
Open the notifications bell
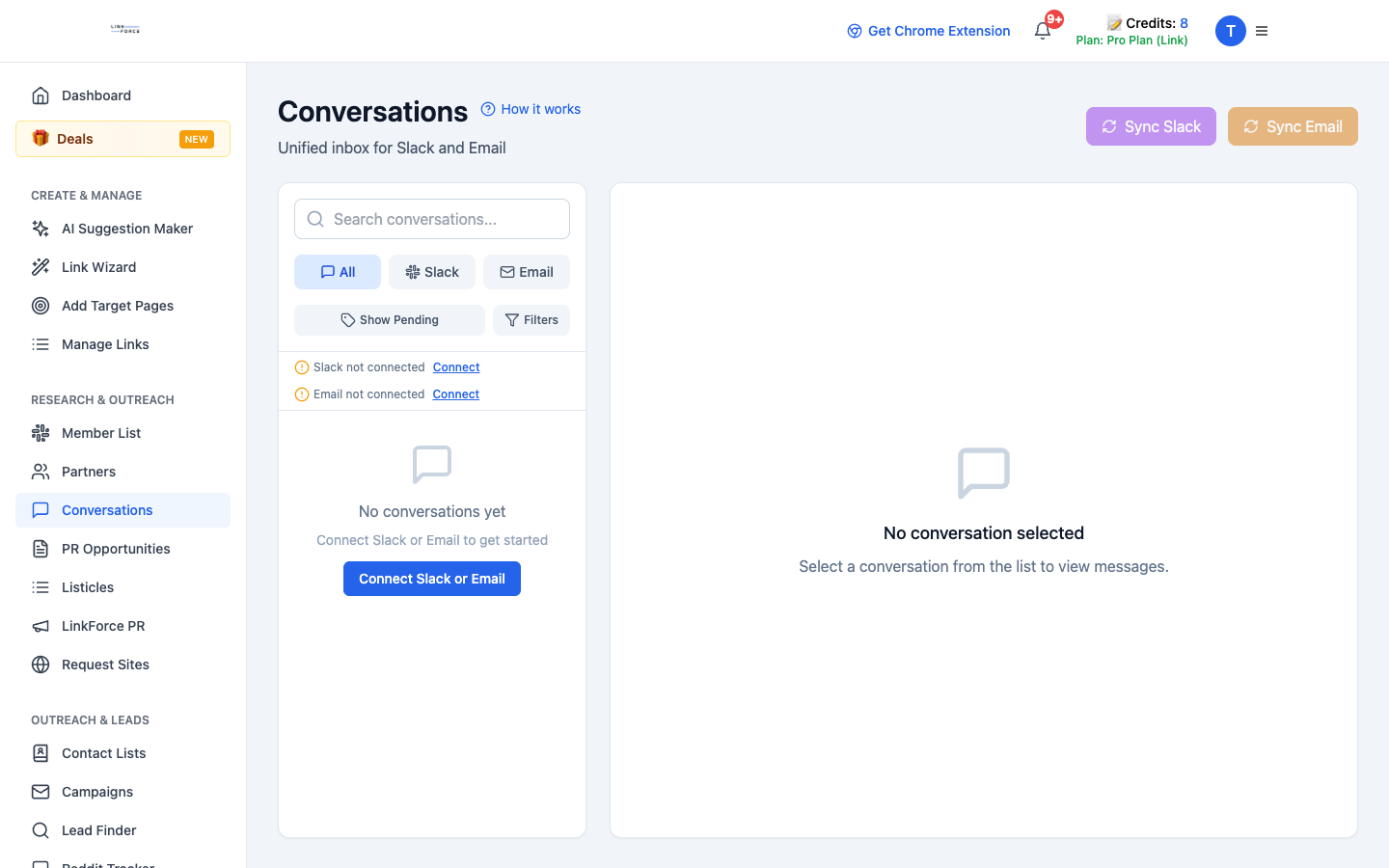1043,31
